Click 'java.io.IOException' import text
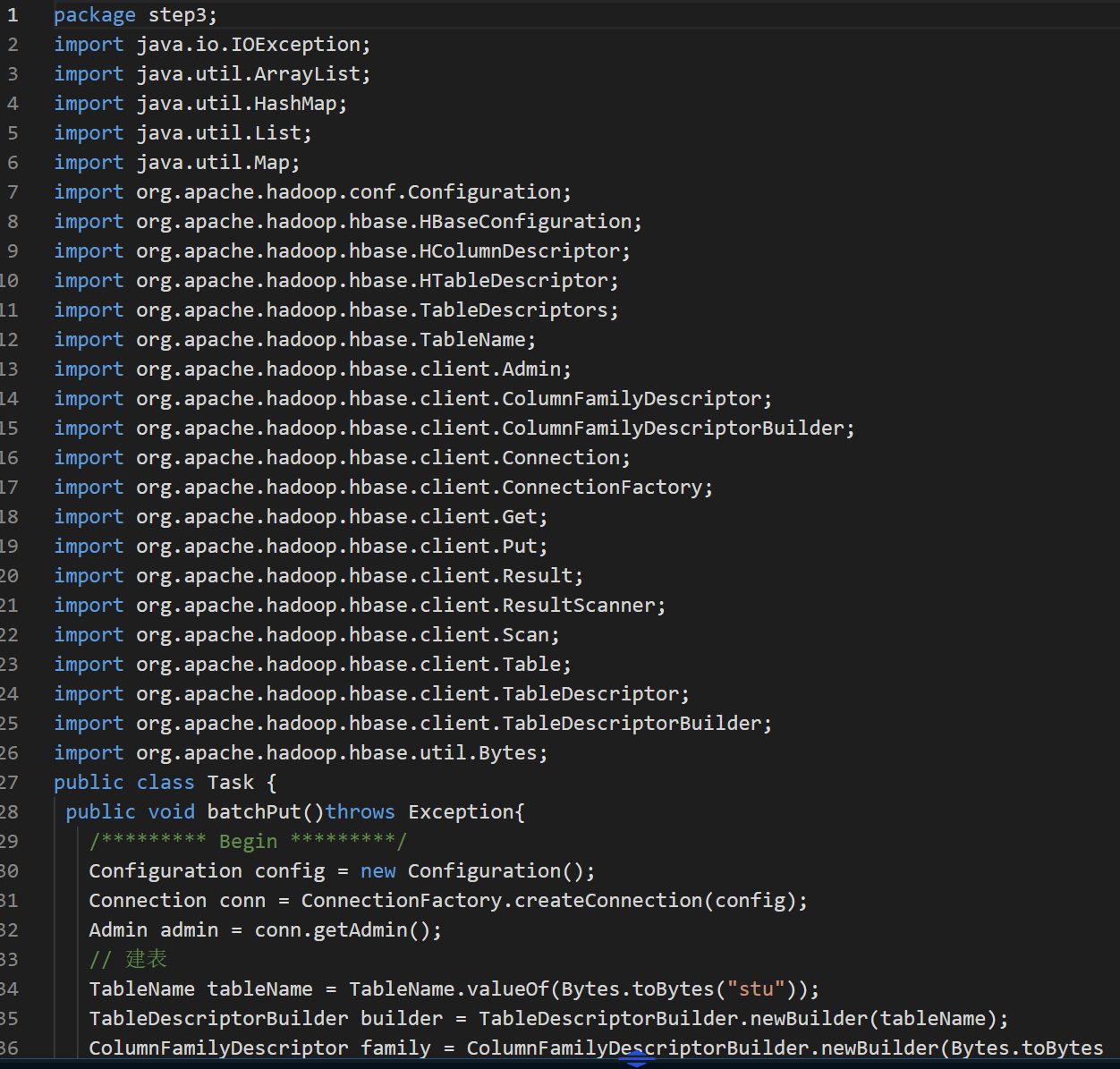The height and width of the screenshot is (1069, 1120). pyautogui.click(x=248, y=45)
